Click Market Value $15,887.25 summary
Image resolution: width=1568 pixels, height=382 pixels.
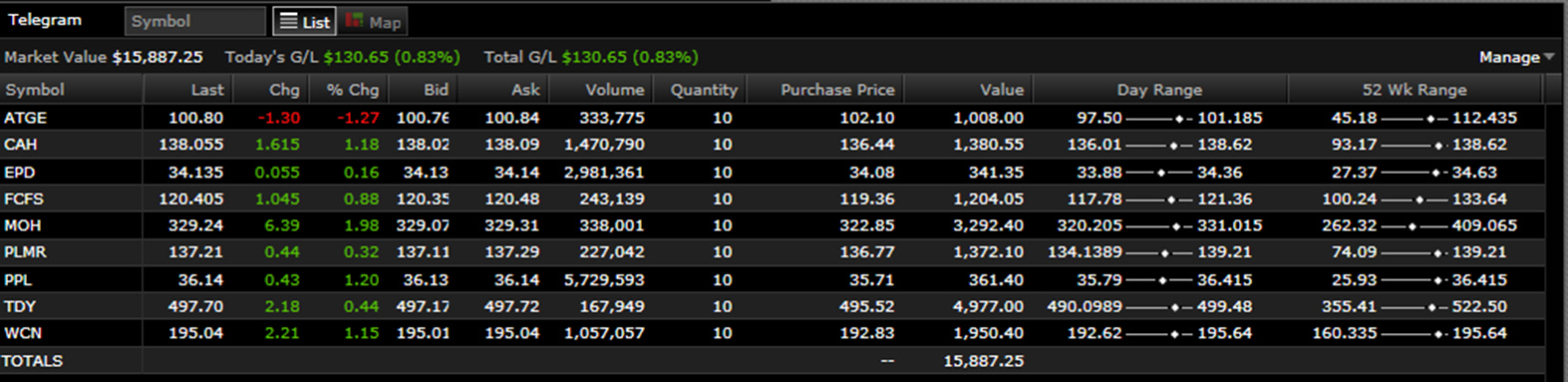[x=104, y=58]
